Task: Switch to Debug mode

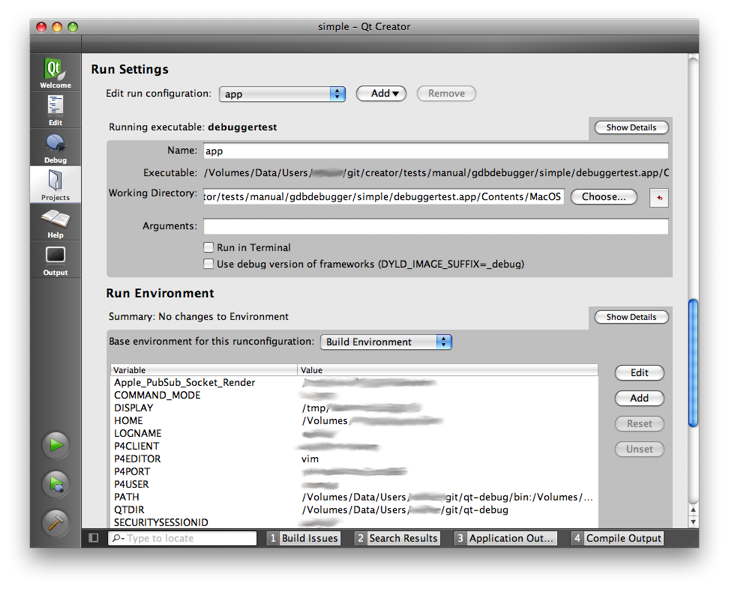Action: pos(55,147)
